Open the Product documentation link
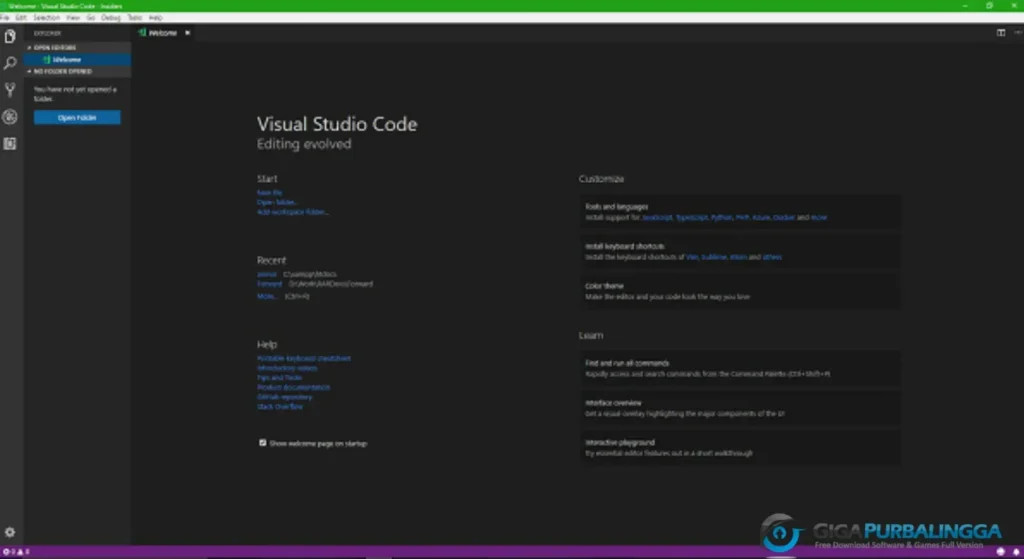 pyautogui.click(x=294, y=387)
